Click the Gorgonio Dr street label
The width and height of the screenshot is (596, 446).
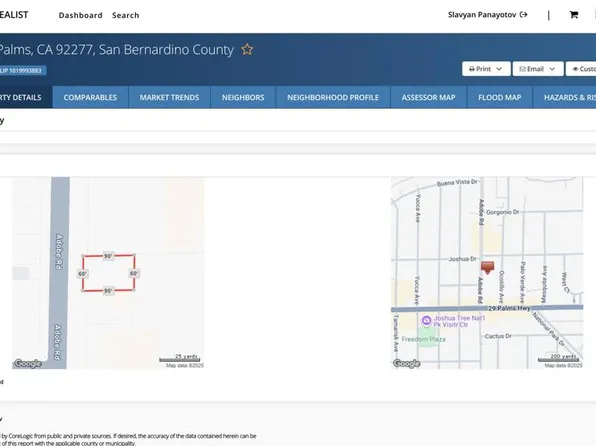click(x=502, y=212)
